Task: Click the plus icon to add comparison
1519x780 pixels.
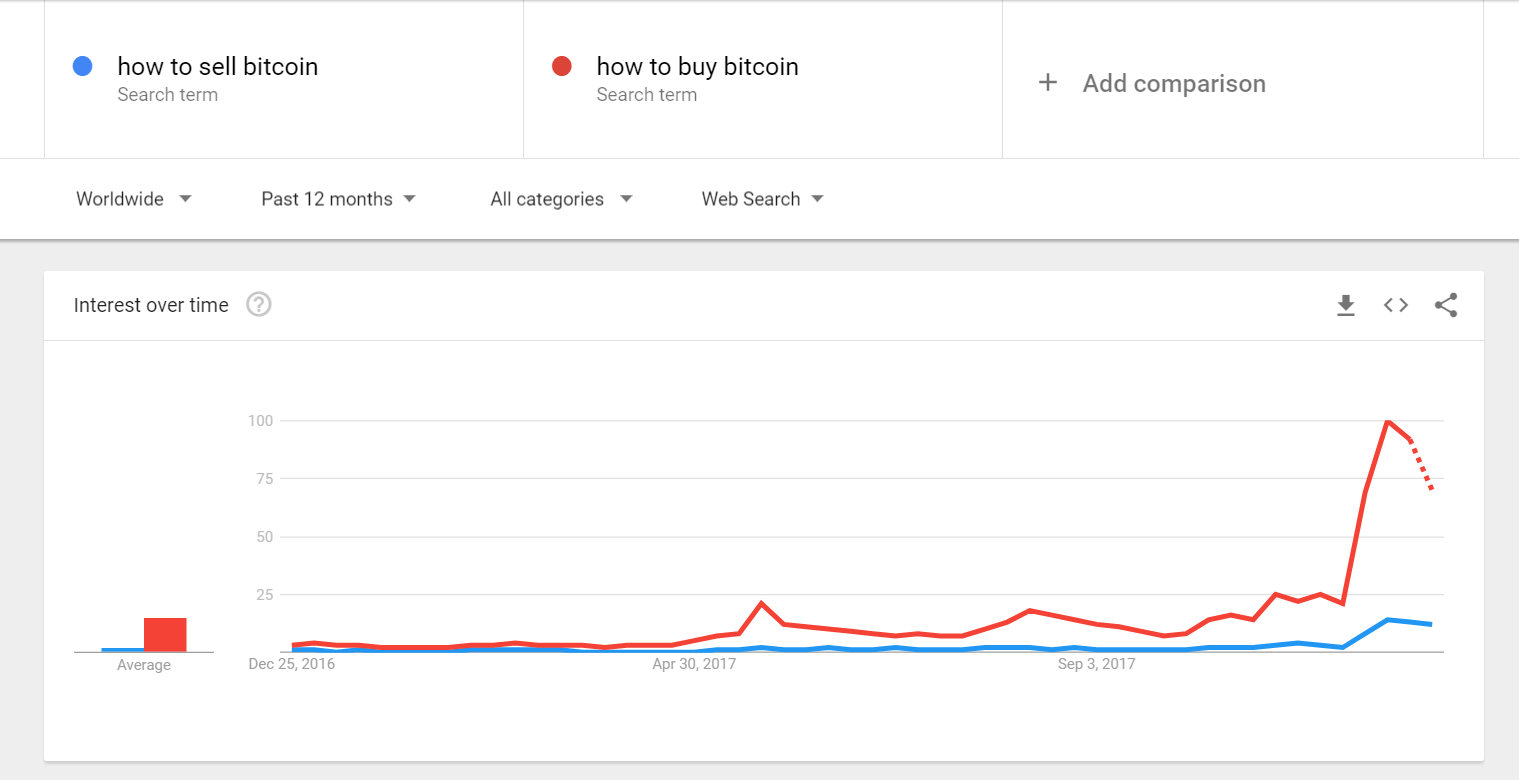Action: click(1048, 83)
